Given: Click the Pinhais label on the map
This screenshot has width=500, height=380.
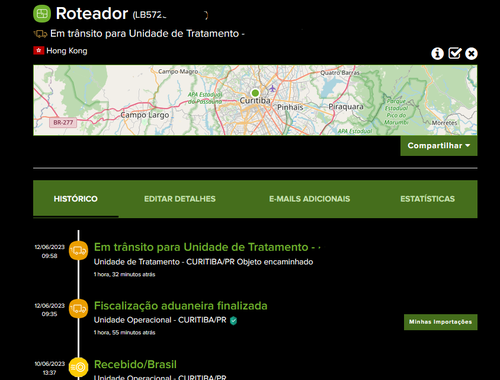Looking at the screenshot, I should point(290,107).
